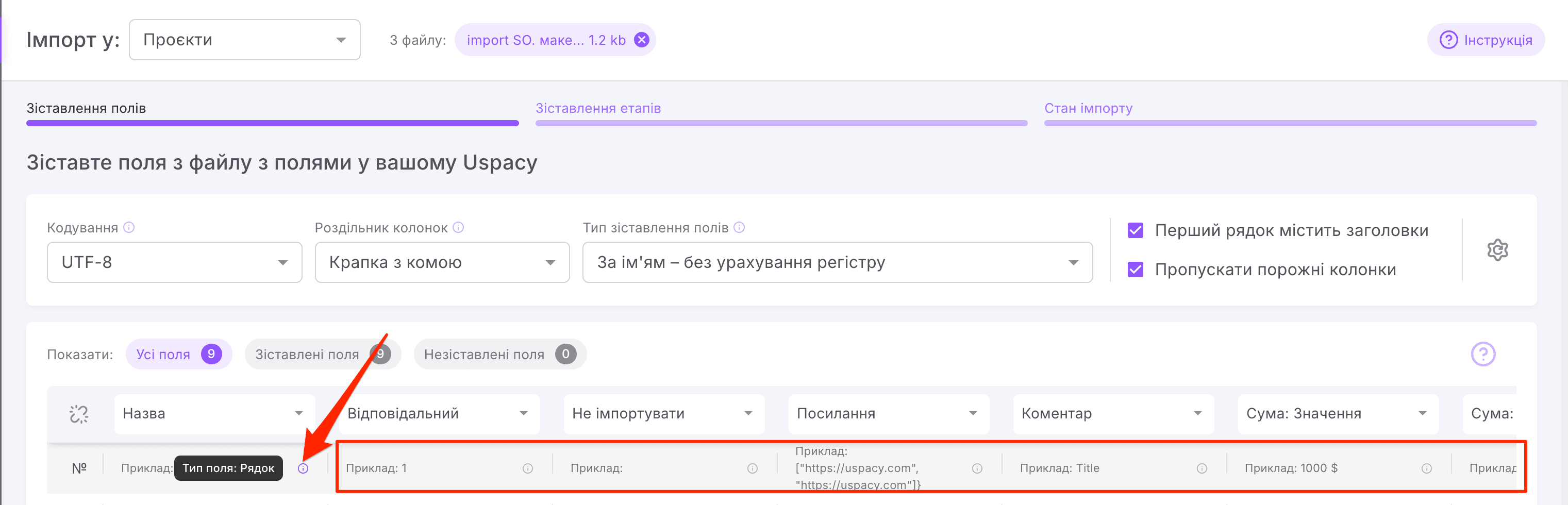The image size is (1568, 505).
Task: Click the info icon next to Приклад: 1000 $
Action: tap(1427, 468)
